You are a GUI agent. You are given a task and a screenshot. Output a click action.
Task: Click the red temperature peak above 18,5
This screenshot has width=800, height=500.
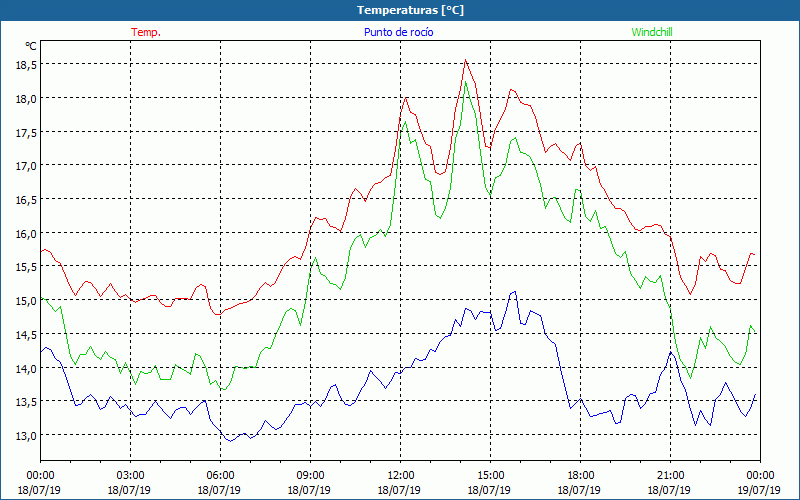tap(465, 60)
